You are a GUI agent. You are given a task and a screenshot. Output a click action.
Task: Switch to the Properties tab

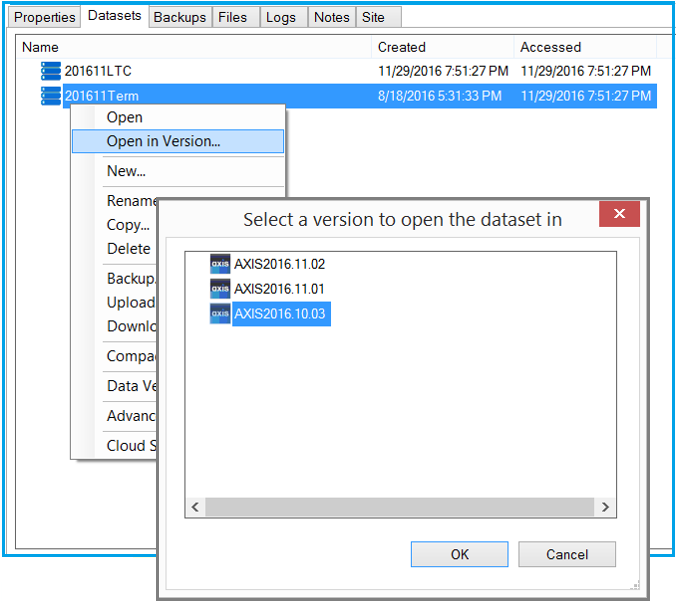44,17
